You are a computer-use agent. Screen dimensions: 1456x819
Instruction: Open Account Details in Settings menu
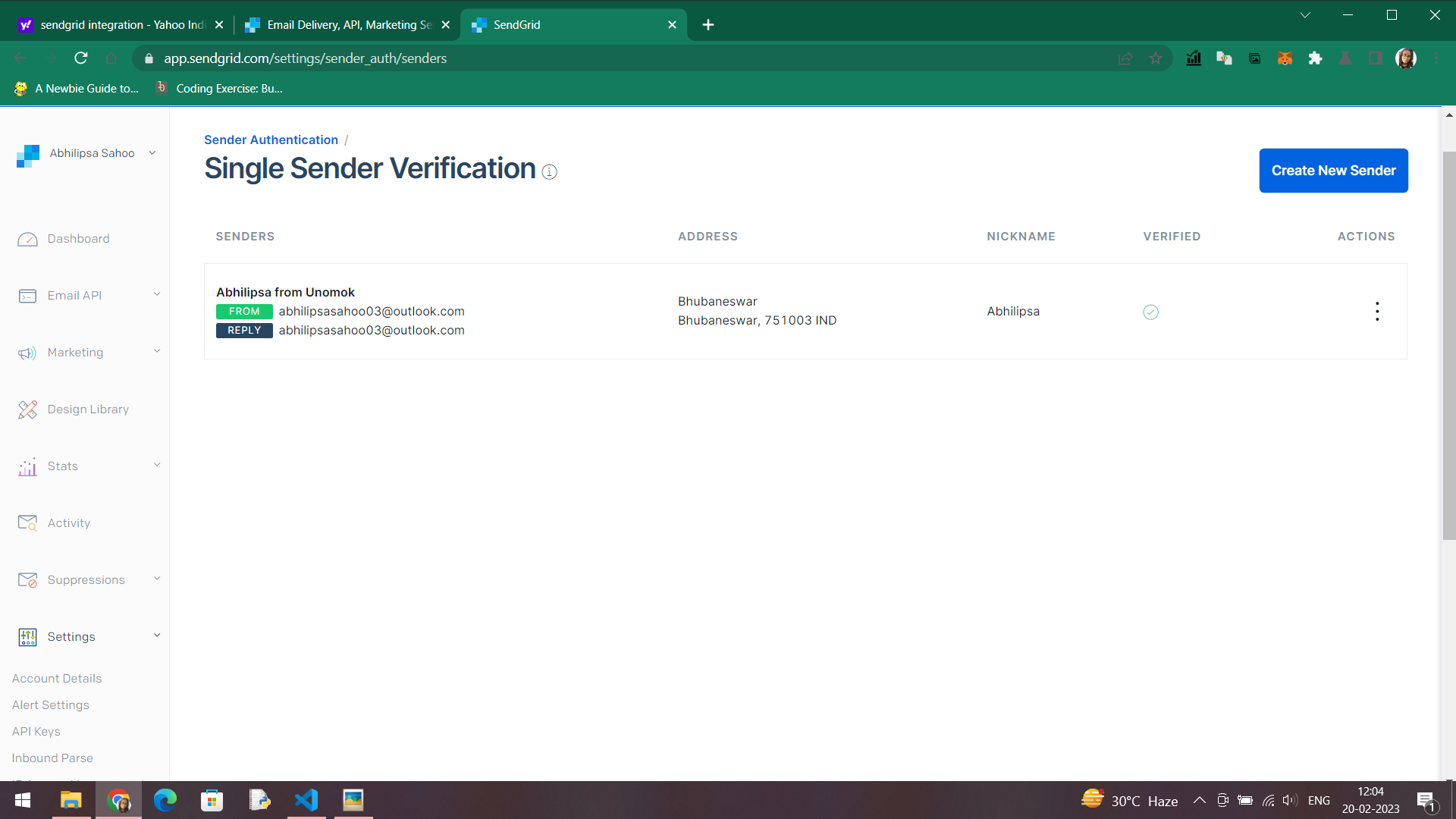(57, 679)
